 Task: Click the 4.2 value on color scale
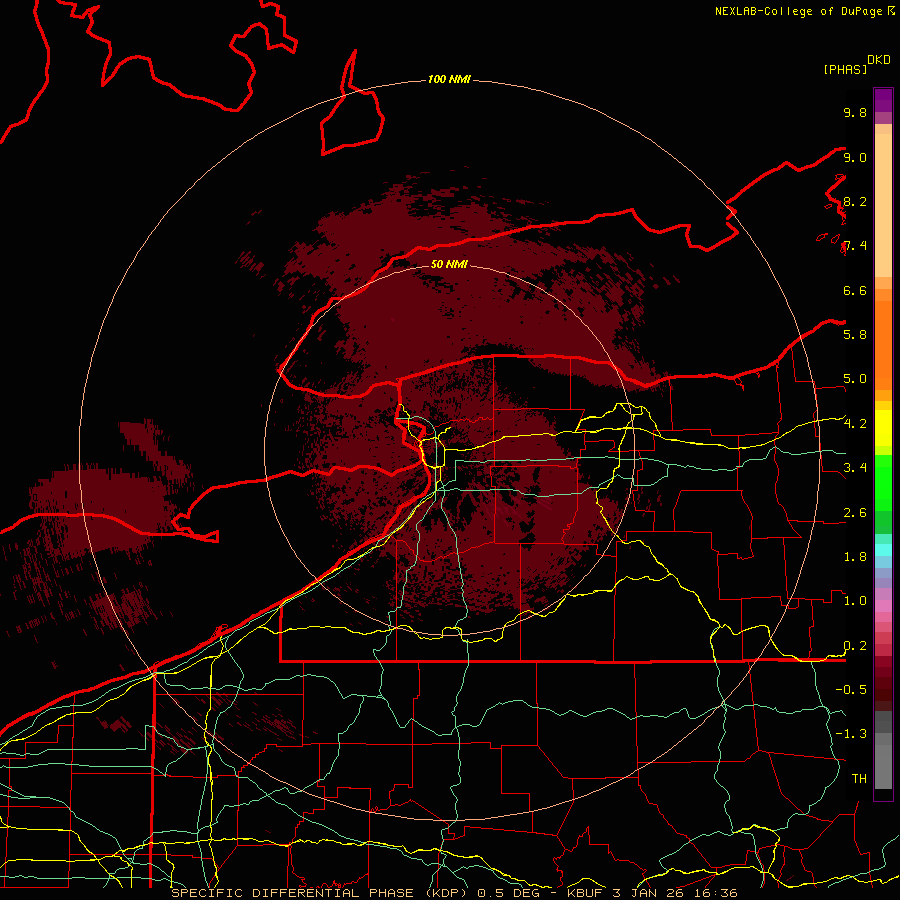click(x=855, y=424)
